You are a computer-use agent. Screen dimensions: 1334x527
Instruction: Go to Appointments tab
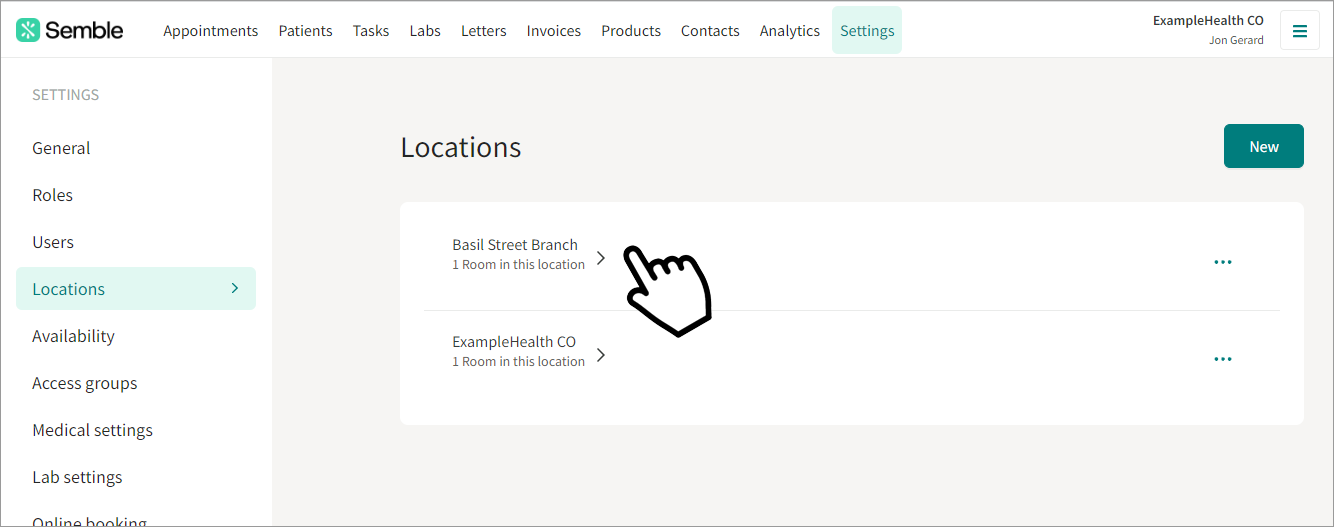(x=211, y=31)
